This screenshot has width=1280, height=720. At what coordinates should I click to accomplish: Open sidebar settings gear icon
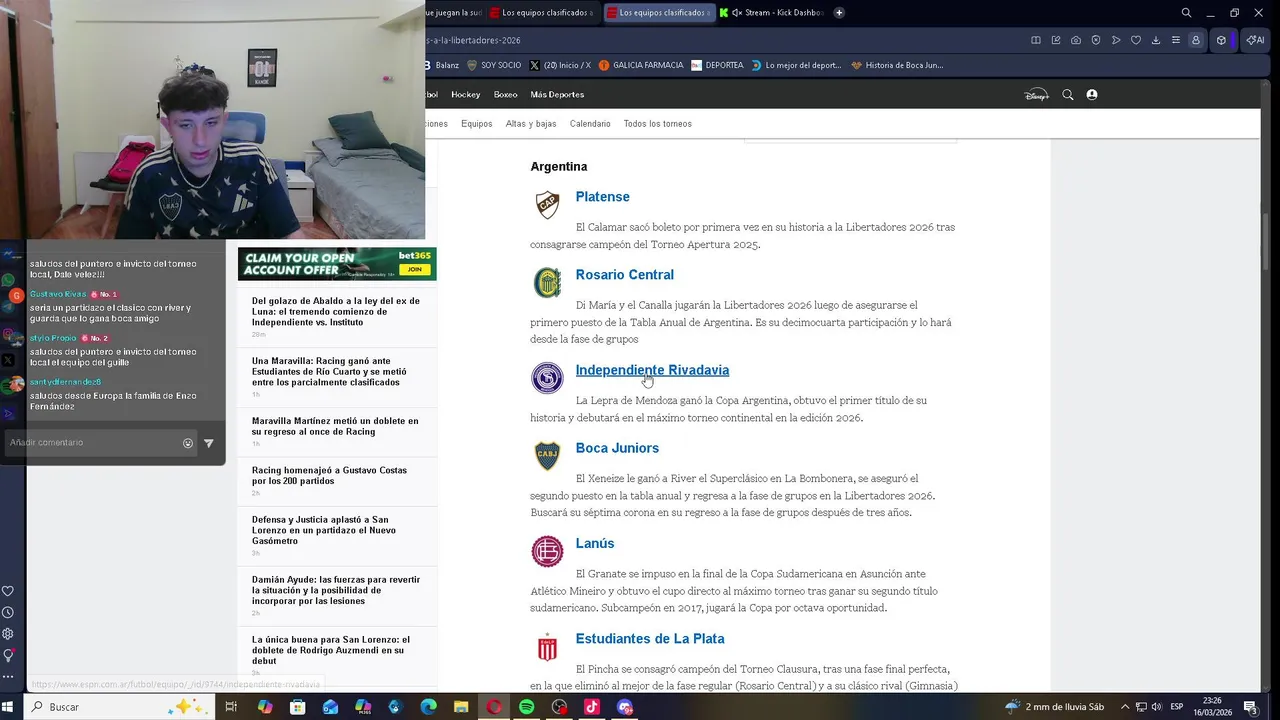point(8,634)
